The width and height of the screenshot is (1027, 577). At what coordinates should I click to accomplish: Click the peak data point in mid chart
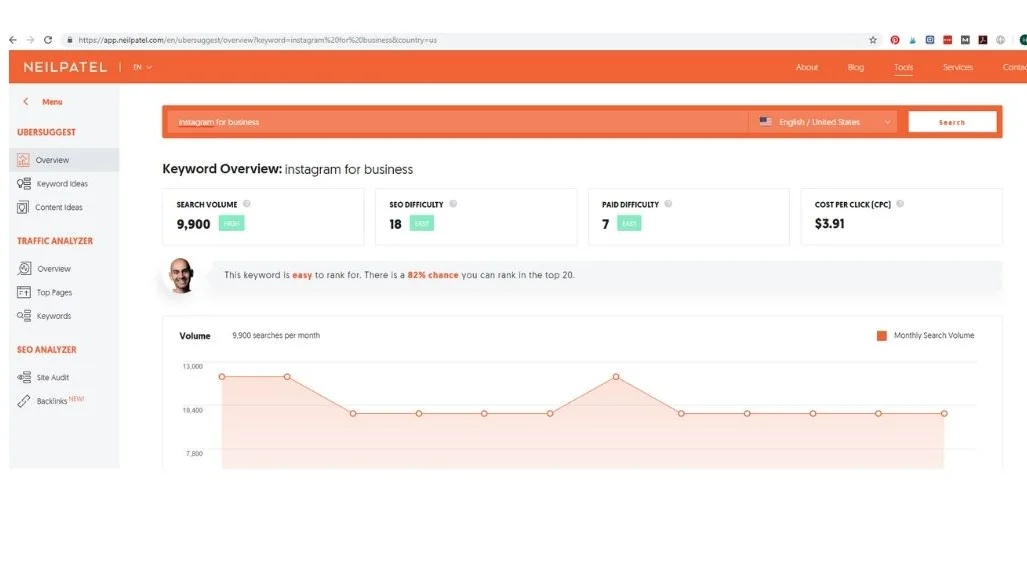(x=616, y=377)
